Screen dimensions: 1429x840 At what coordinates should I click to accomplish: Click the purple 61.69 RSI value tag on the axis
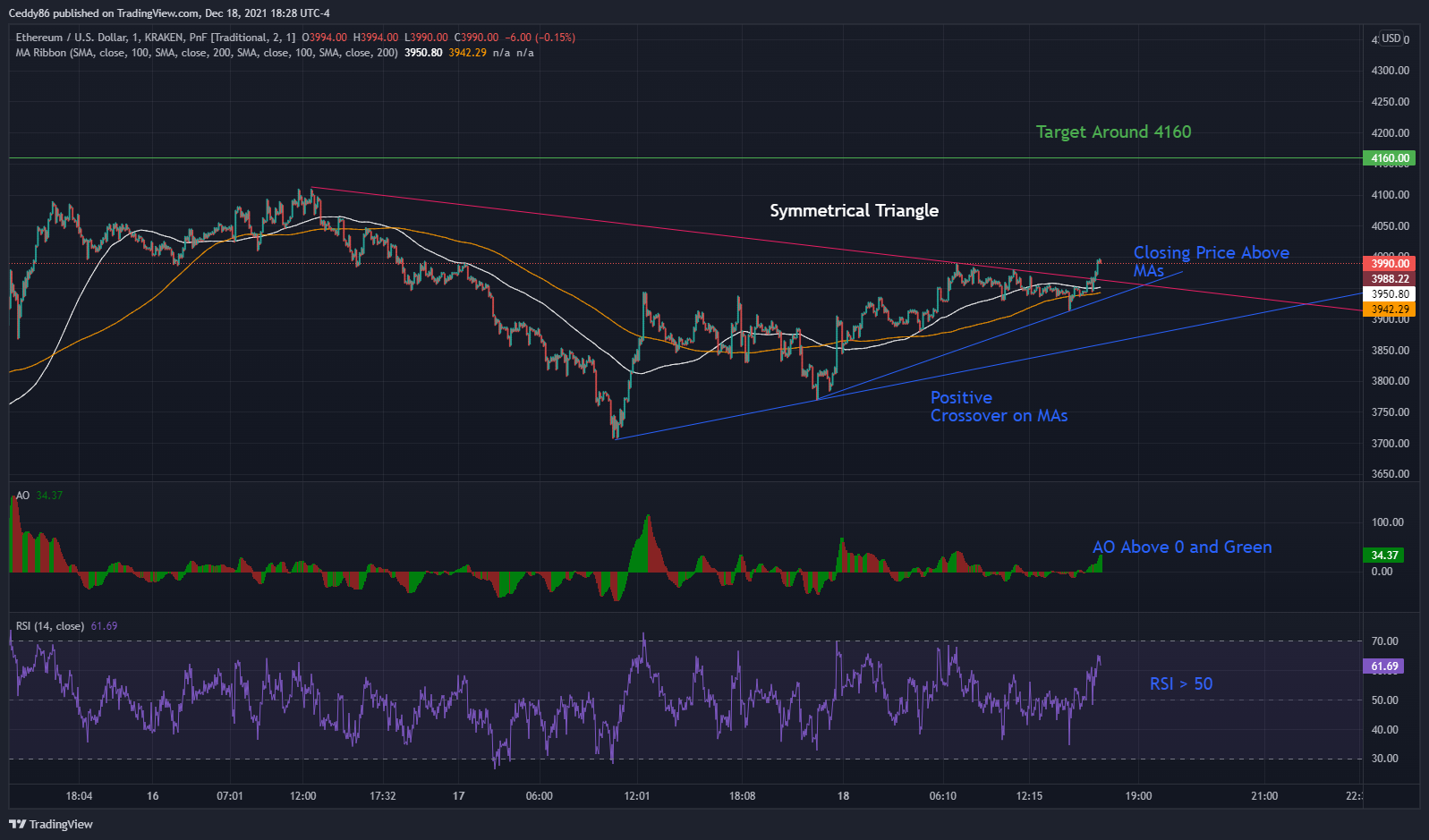(x=1383, y=666)
